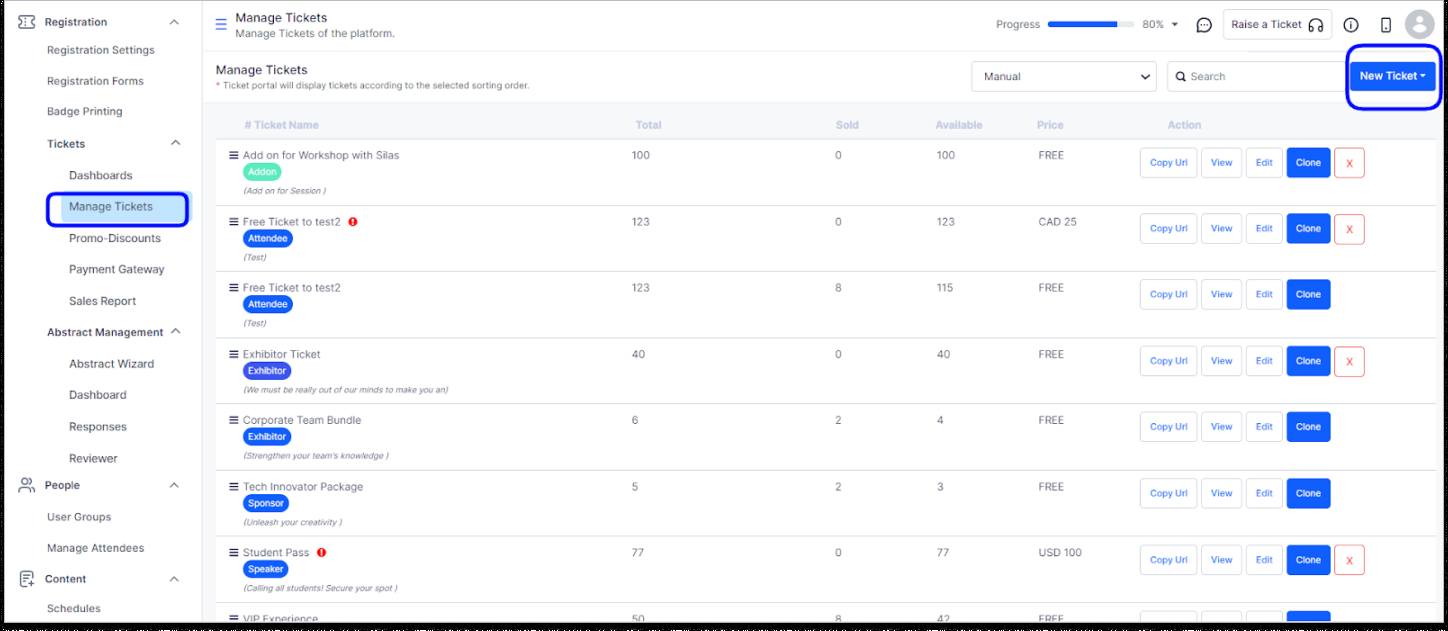Click the Registration ticket icon in sidebar
Image resolution: width=1448 pixels, height=631 pixels.
coord(27,22)
